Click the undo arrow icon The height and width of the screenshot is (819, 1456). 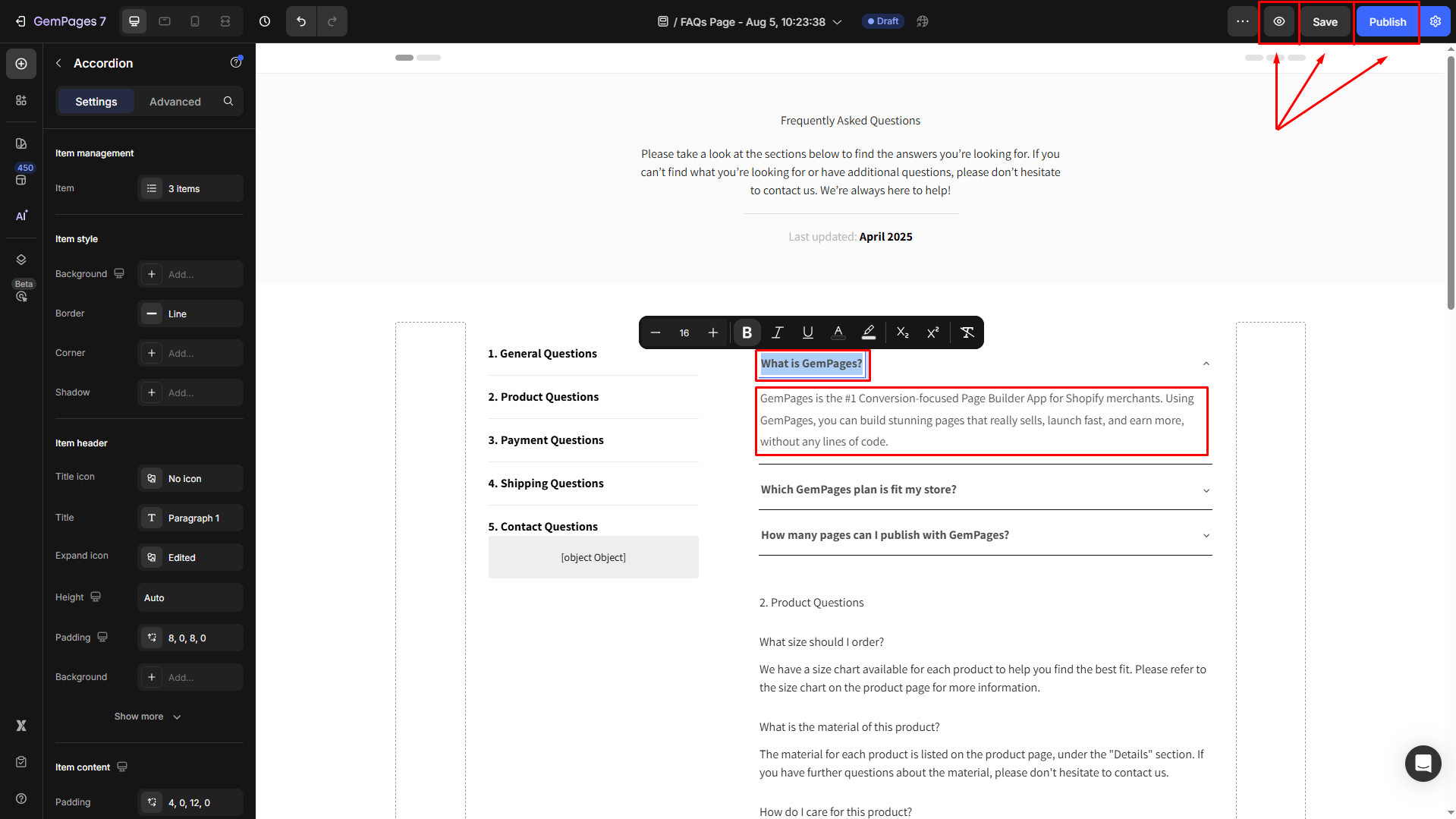point(301,21)
